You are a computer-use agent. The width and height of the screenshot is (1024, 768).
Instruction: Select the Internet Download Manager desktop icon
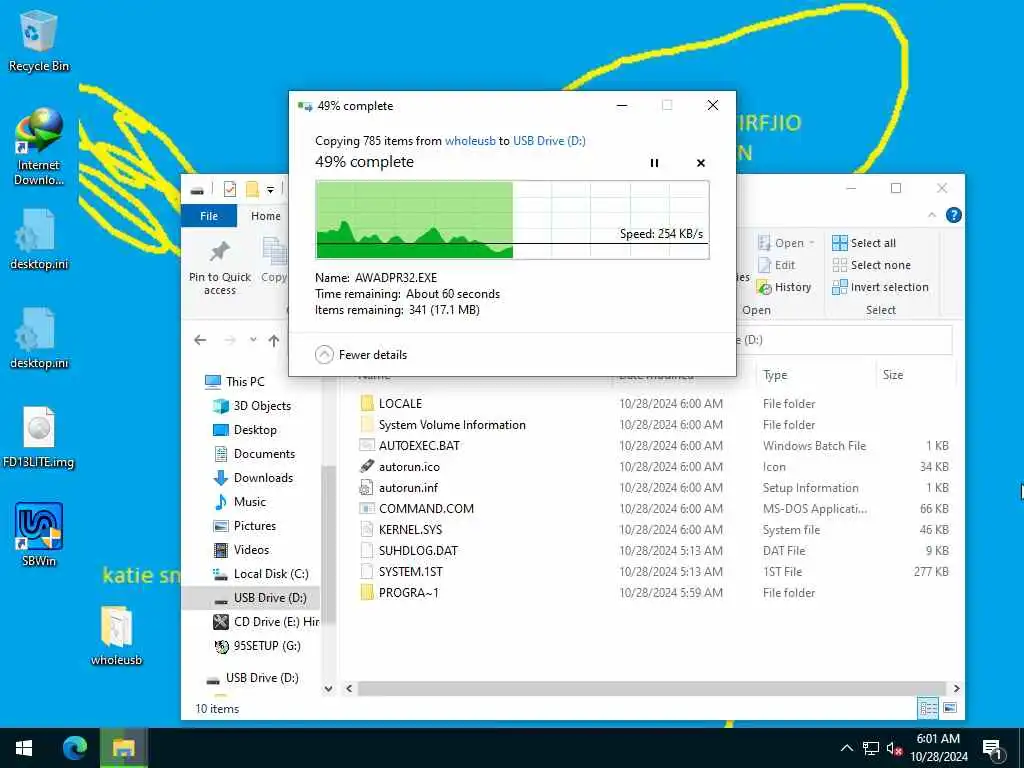coord(39,147)
